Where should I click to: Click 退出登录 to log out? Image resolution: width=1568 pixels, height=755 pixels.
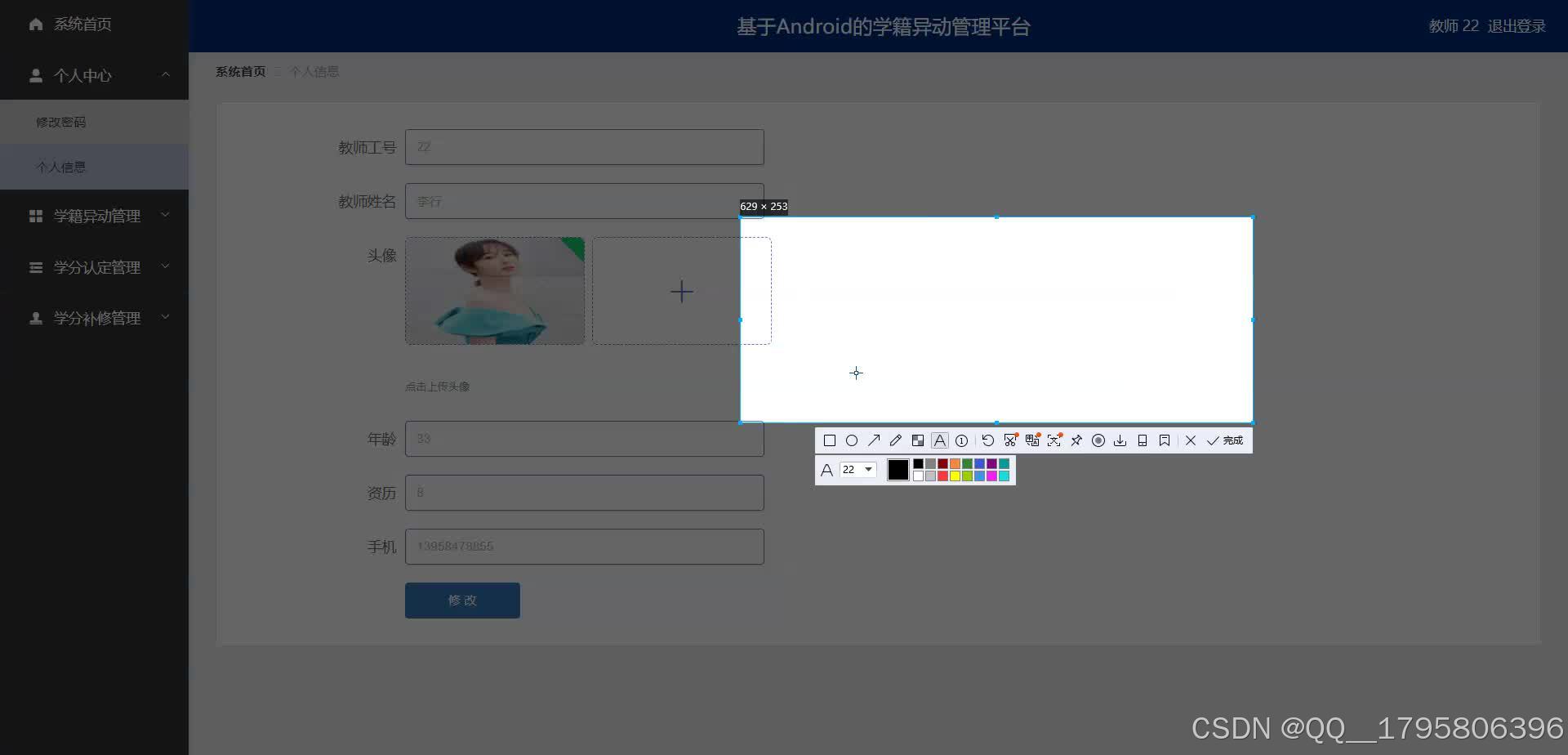(x=1516, y=26)
